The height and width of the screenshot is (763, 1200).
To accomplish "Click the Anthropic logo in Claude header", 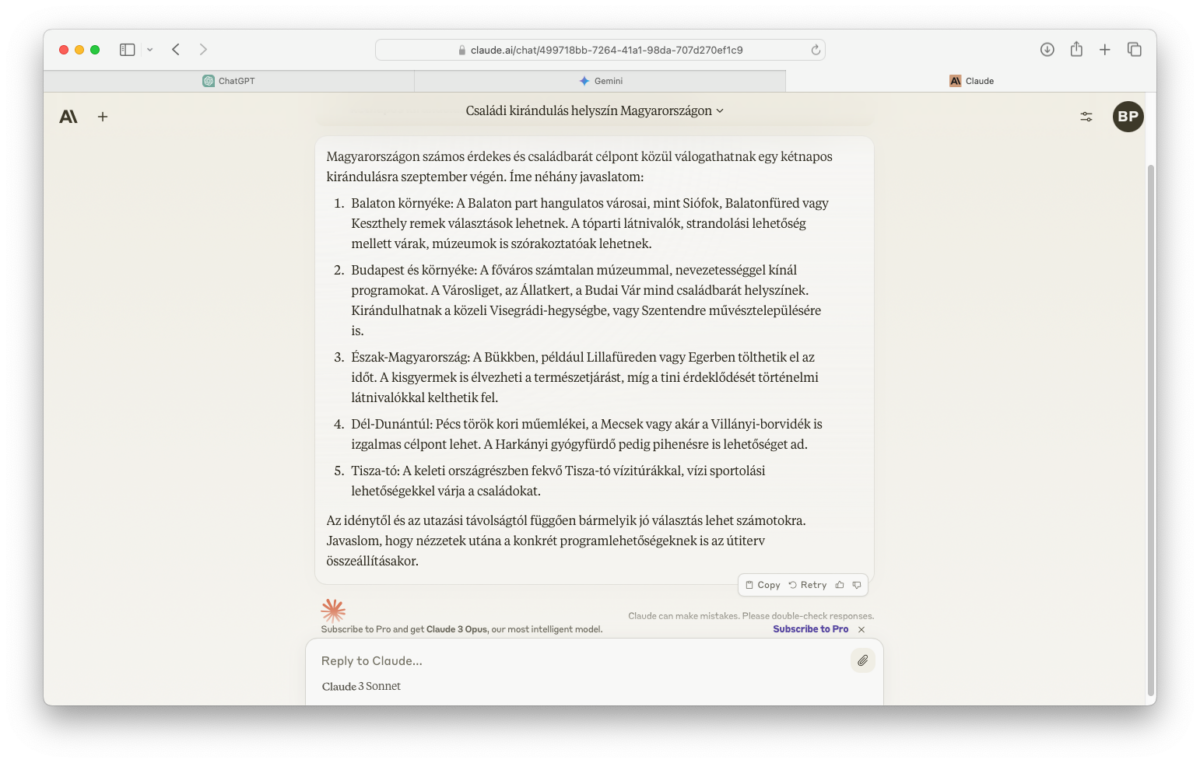I will click(x=68, y=117).
